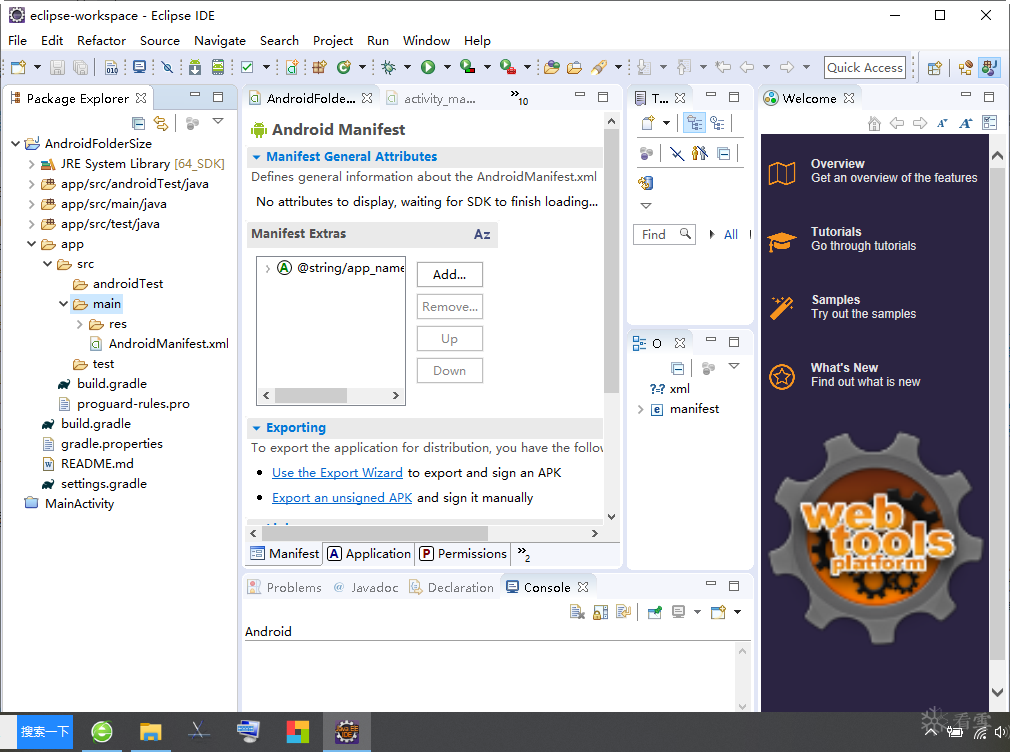Screen dimensions: 1010x752
Task: Toggle Skip All Breakpoints in toolbar
Action: pyautogui.click(x=167, y=67)
